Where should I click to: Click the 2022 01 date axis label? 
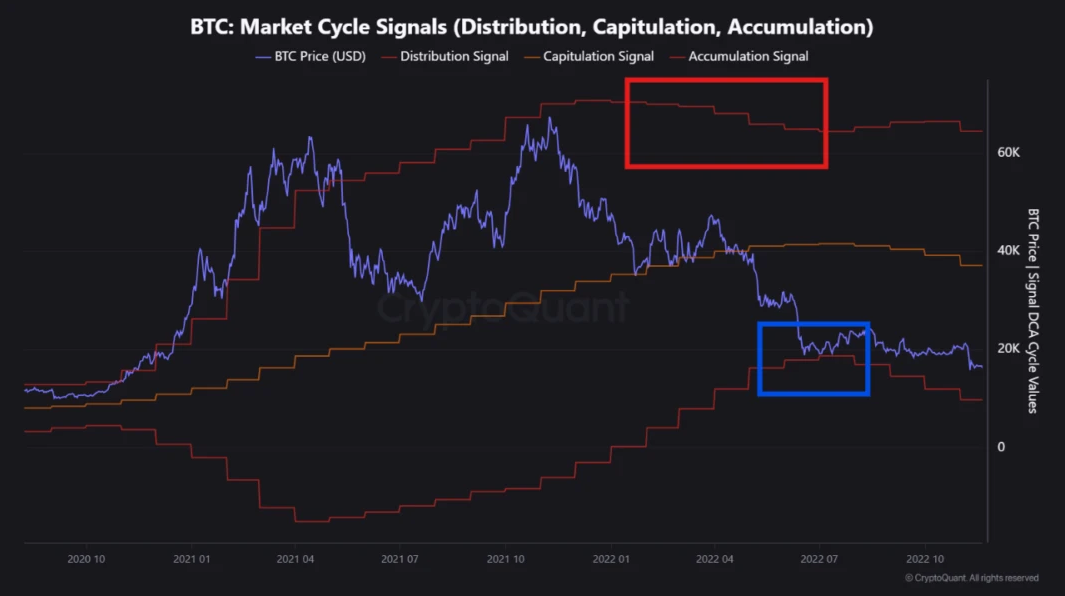[x=611, y=559]
